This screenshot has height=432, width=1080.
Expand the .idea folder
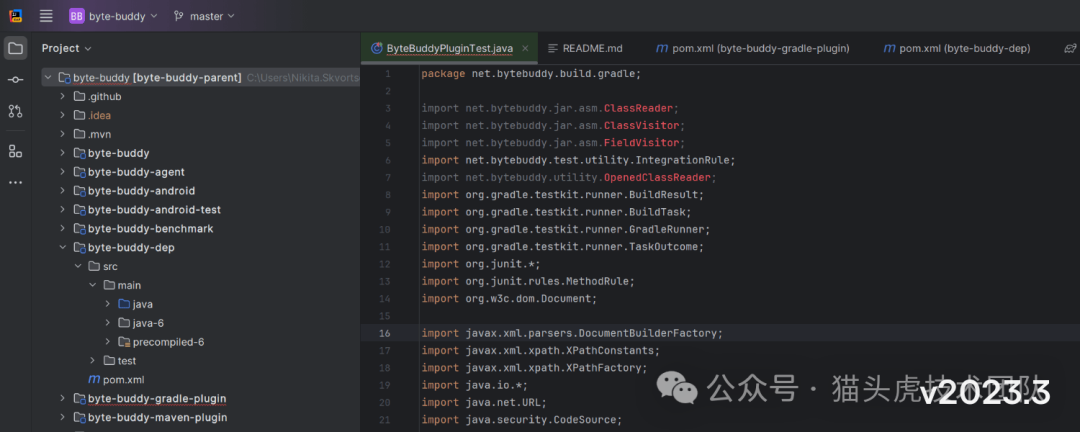(x=63, y=115)
